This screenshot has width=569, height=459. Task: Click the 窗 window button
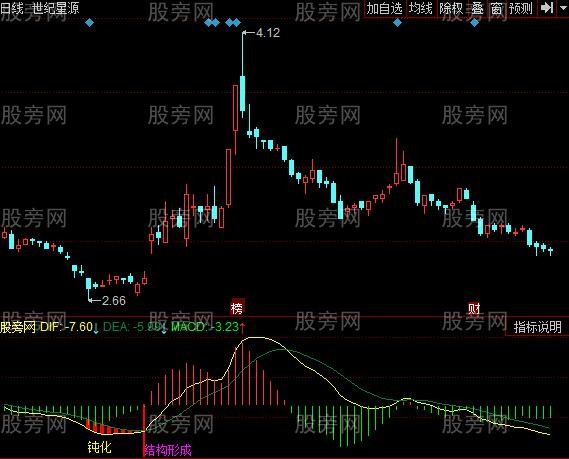tap(496, 8)
